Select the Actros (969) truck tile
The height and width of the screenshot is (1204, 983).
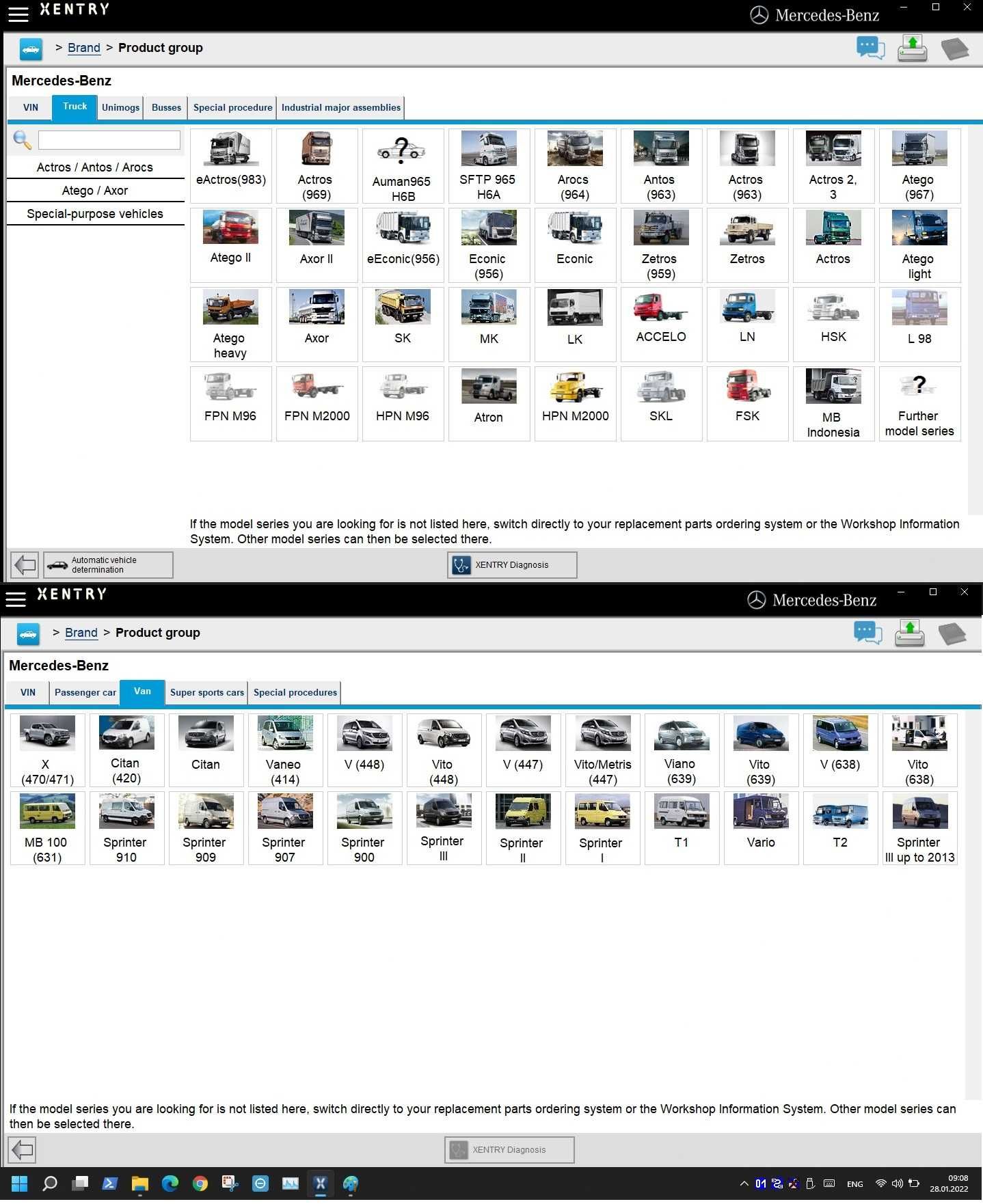pyautogui.click(x=317, y=165)
